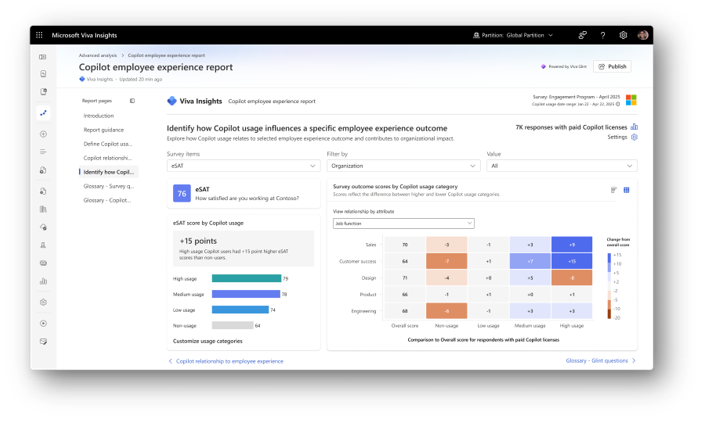Viewport: 704px width, 425px height.
Task: Open the app launcher waffle icon
Action: tap(39, 35)
